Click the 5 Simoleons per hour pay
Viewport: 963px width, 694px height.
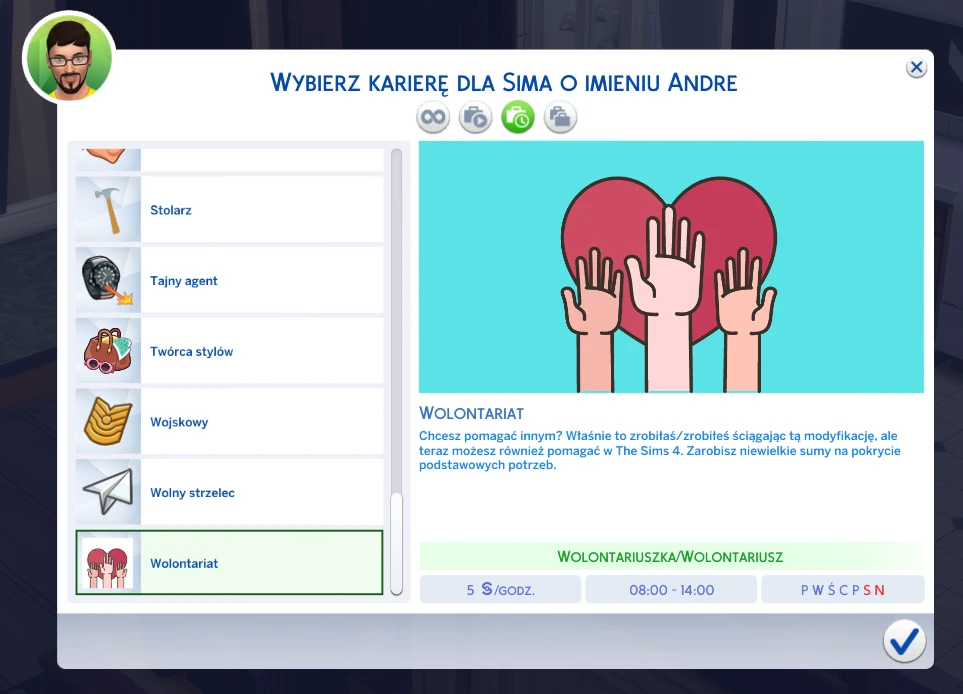click(x=501, y=590)
